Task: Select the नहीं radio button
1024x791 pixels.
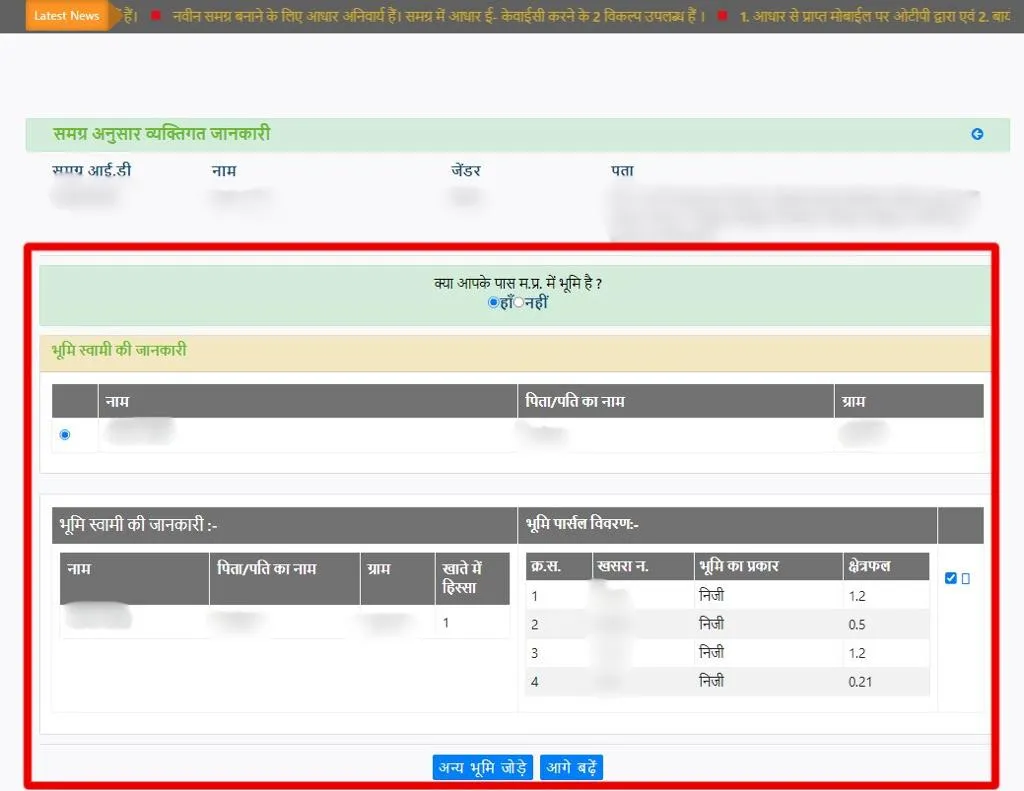Action: pos(519,302)
